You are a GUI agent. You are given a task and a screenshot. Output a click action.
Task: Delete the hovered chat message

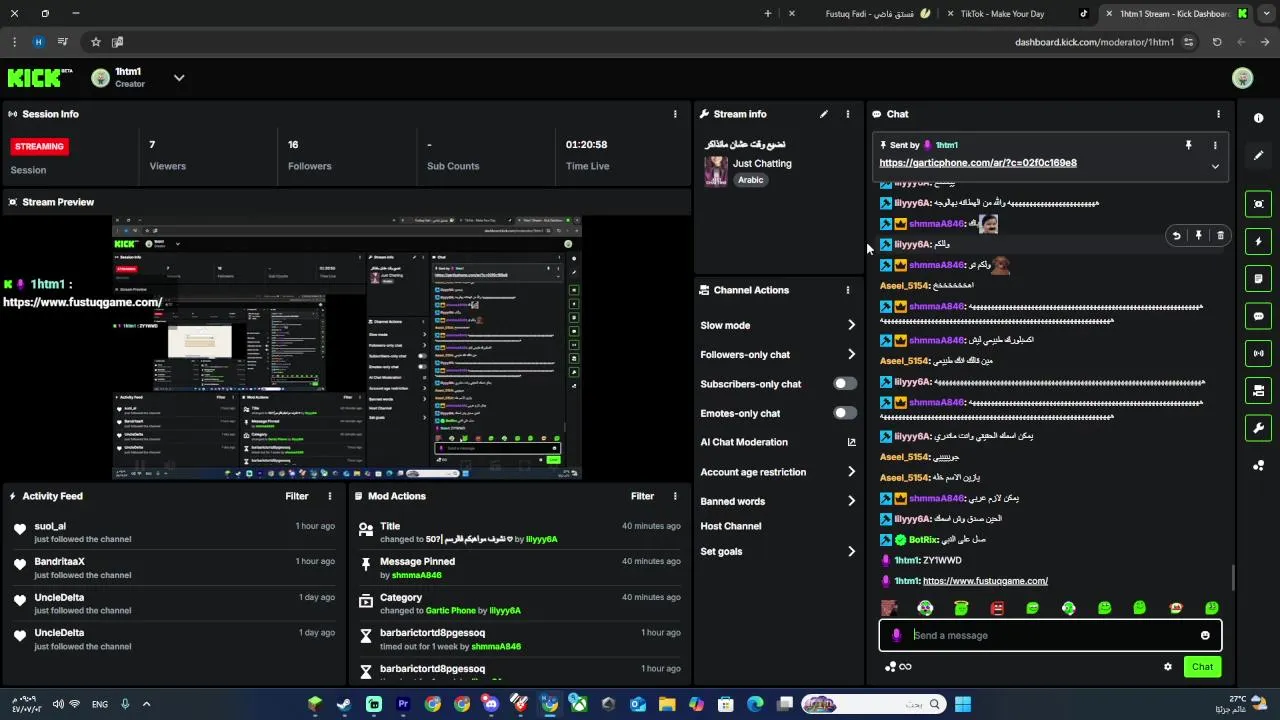click(1220, 236)
